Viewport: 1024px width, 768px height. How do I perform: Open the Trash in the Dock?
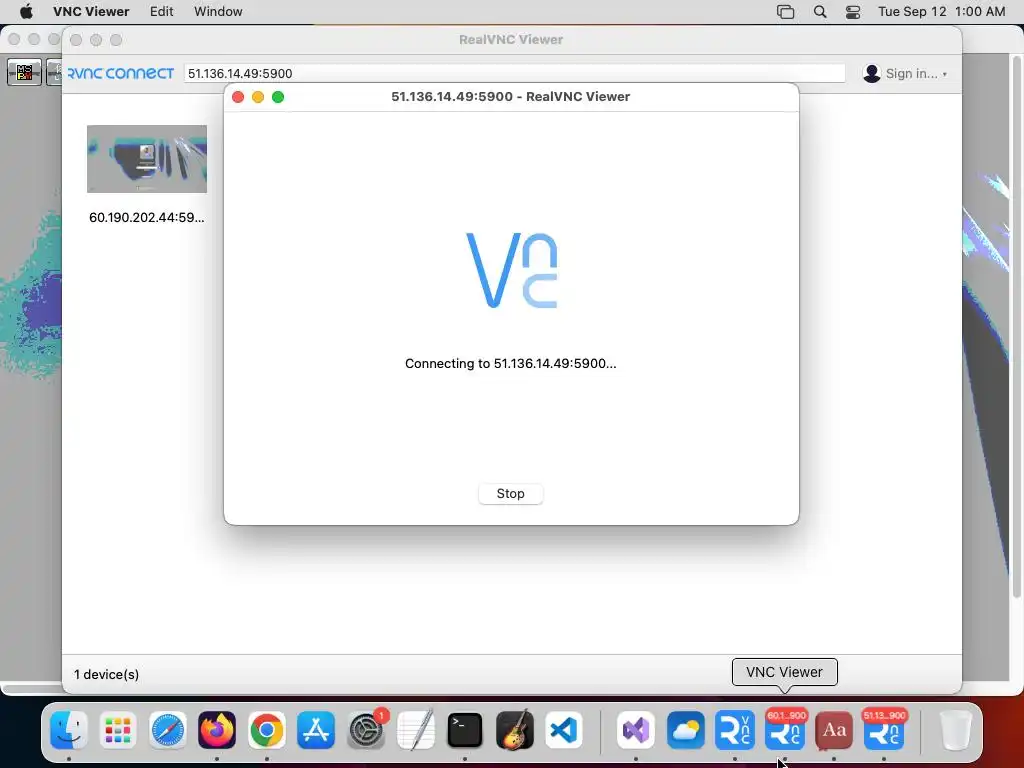click(x=955, y=730)
